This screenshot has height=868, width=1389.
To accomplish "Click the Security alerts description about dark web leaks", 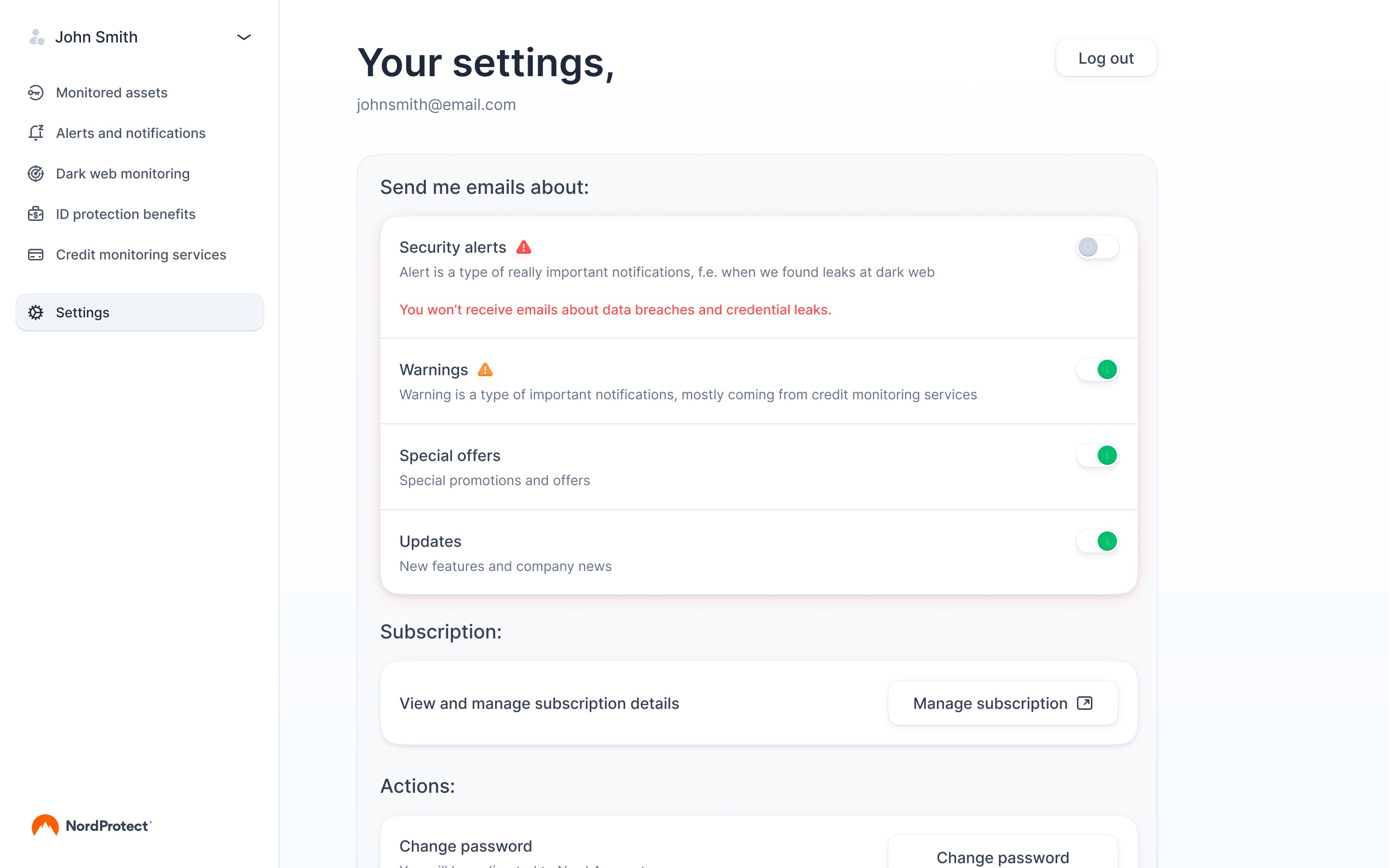I will (667, 272).
